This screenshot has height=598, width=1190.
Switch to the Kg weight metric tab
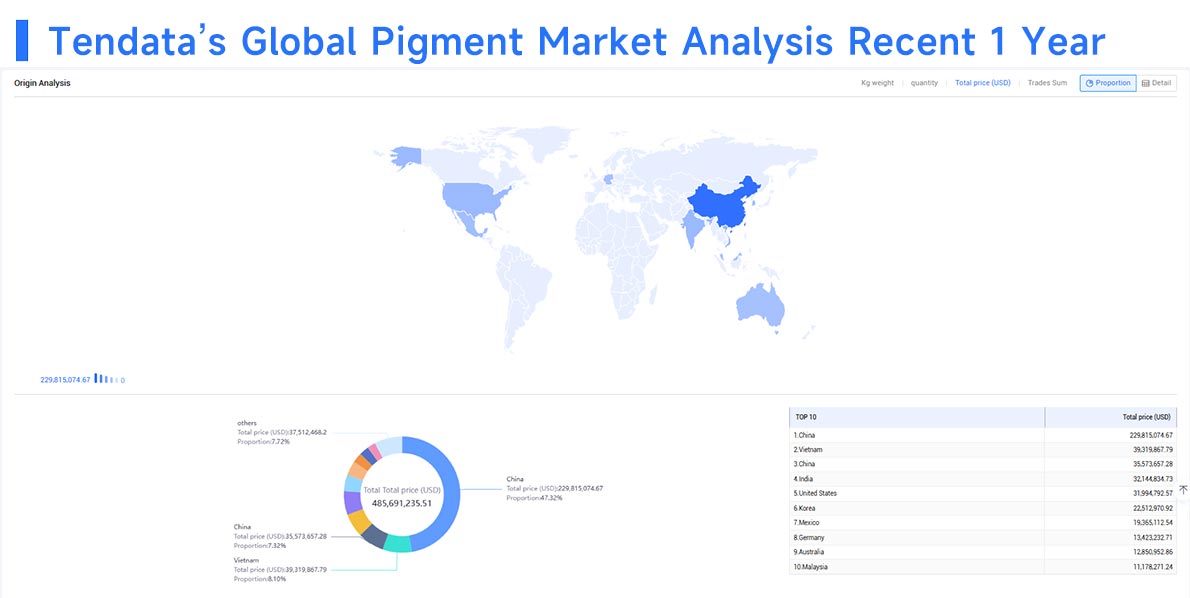pyautogui.click(x=877, y=83)
